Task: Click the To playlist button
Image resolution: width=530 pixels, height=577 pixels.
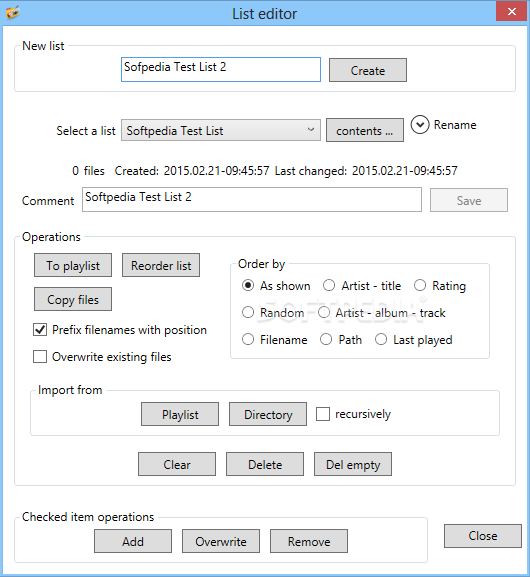Action: [x=73, y=265]
